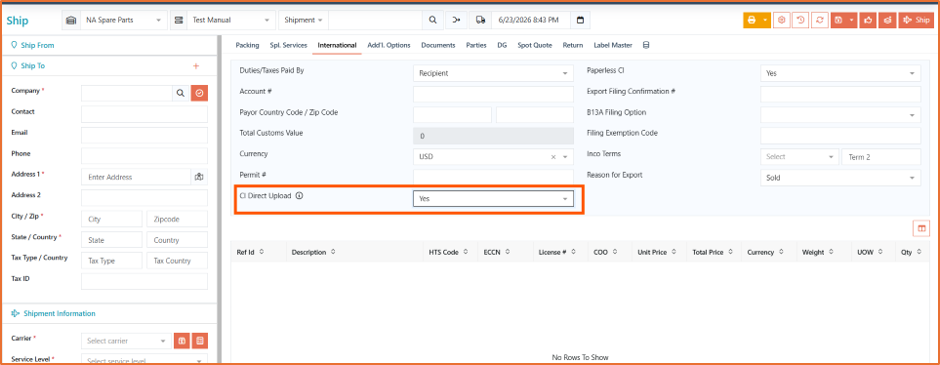Open the Reason for Export dropdown
The image size is (940, 365).
(840, 178)
